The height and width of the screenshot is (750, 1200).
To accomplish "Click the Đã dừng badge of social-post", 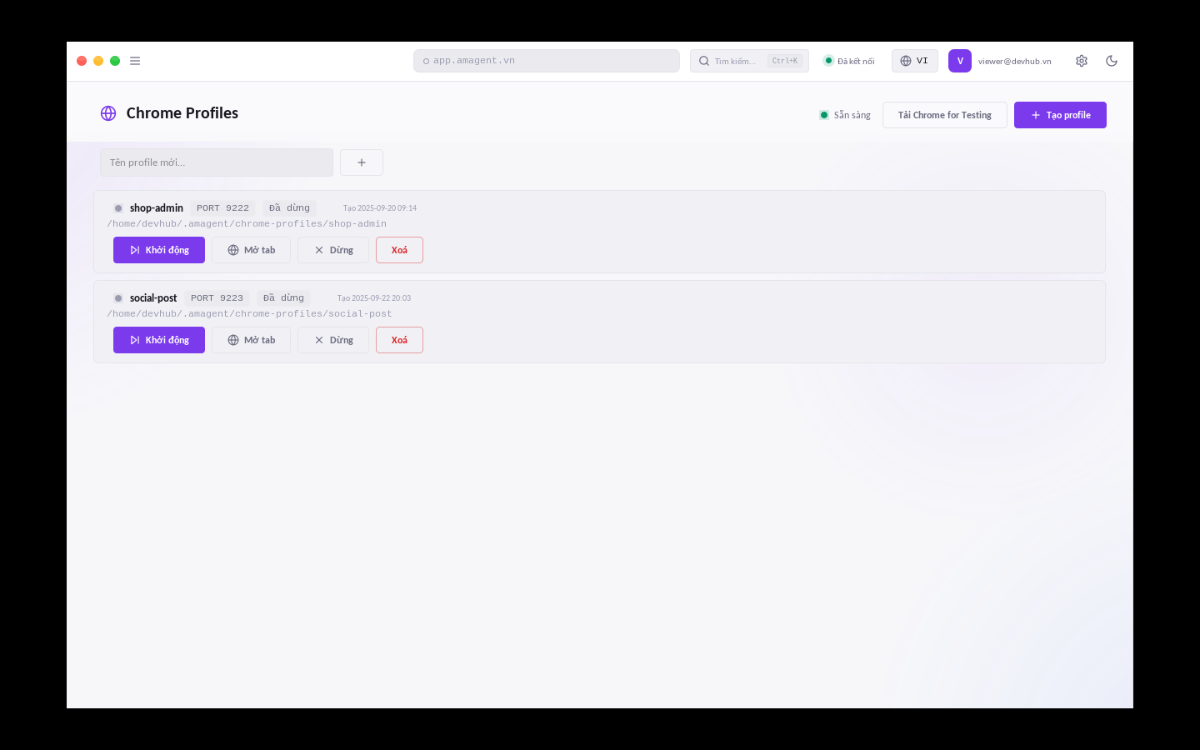I will coord(284,298).
